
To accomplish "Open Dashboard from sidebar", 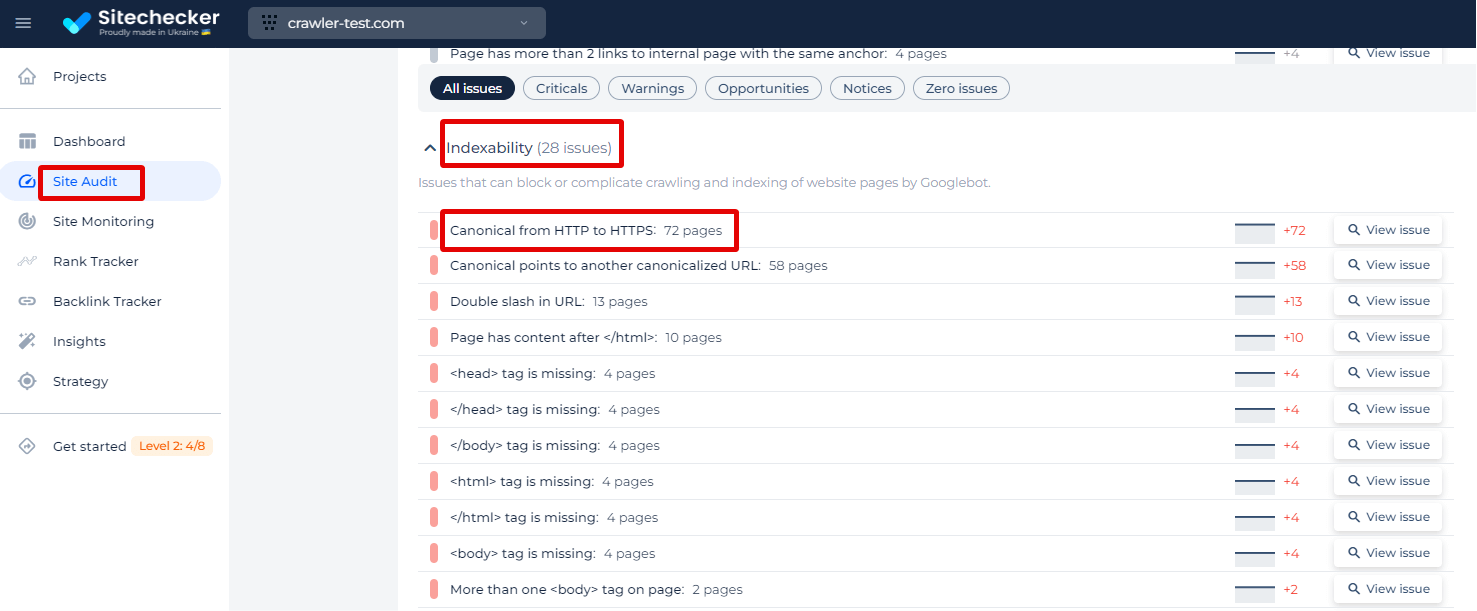I will pyautogui.click(x=89, y=141).
